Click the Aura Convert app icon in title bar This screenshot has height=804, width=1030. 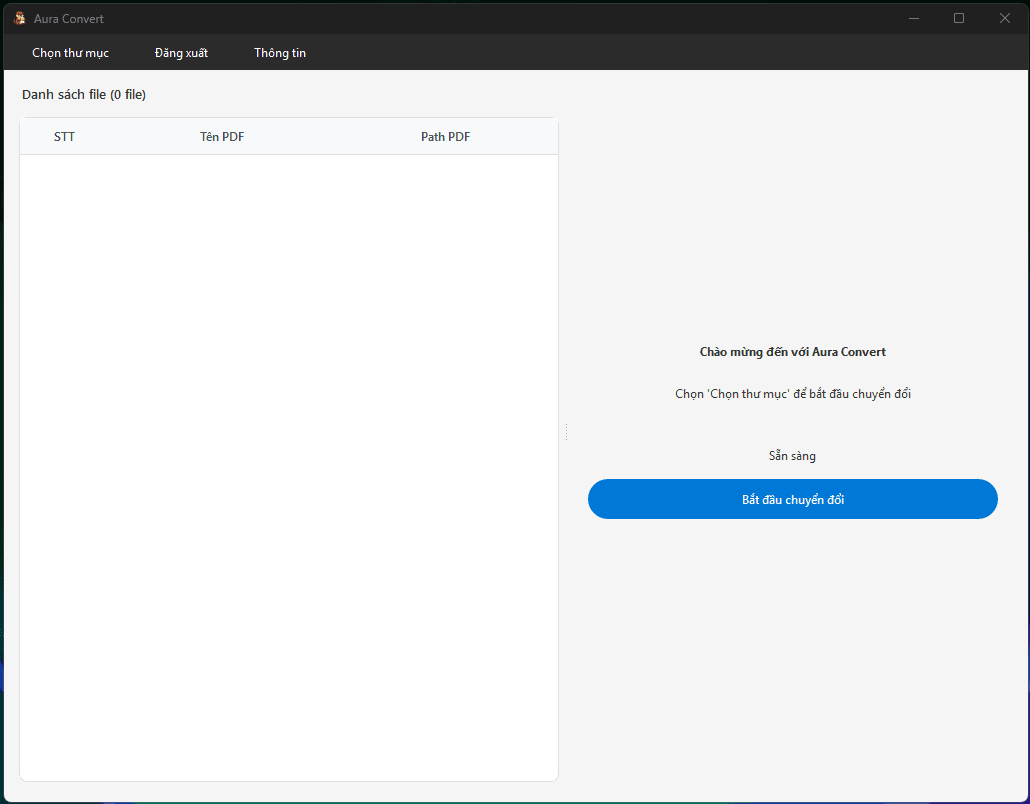[x=19, y=18]
